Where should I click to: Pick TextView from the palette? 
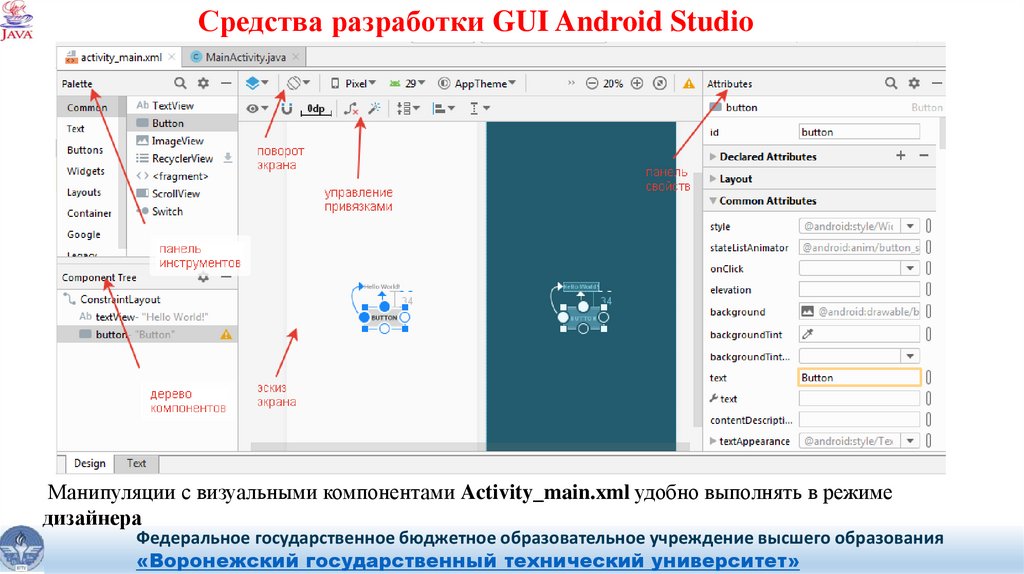pyautogui.click(x=172, y=105)
